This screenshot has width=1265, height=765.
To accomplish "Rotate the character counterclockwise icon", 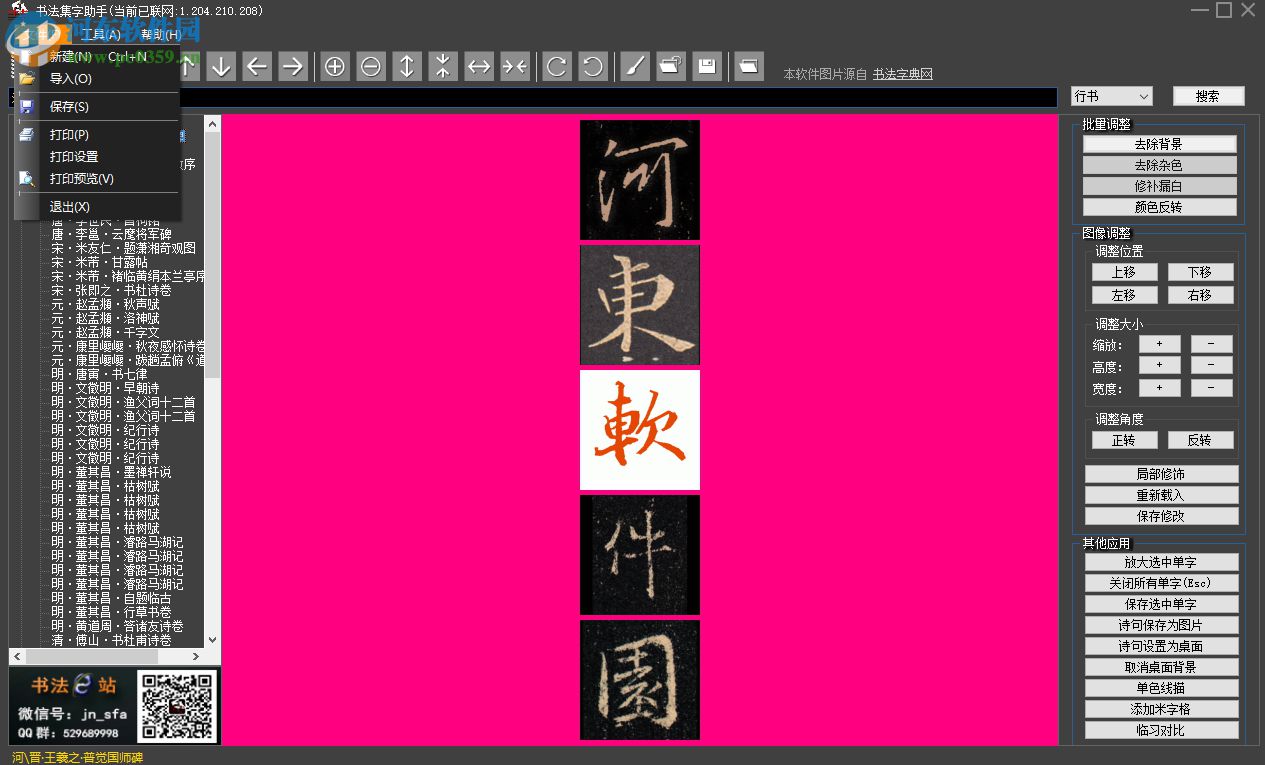I will click(593, 66).
